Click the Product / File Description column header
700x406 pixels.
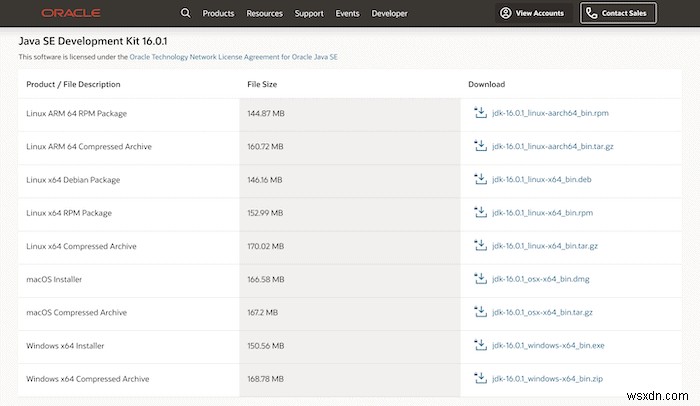(73, 84)
